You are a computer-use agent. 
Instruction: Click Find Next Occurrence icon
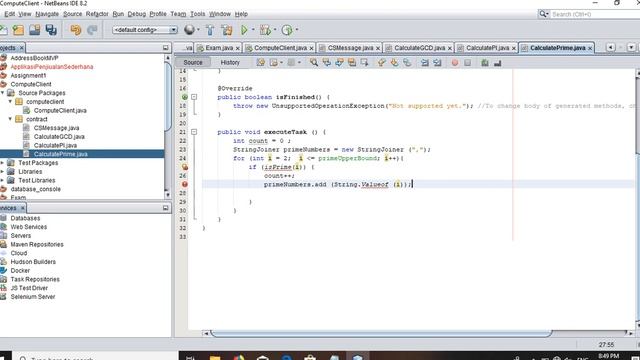point(339,62)
